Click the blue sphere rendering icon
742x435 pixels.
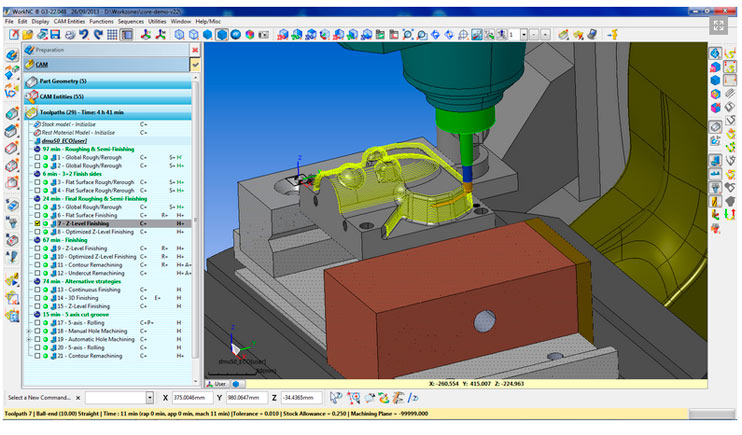(x=235, y=34)
